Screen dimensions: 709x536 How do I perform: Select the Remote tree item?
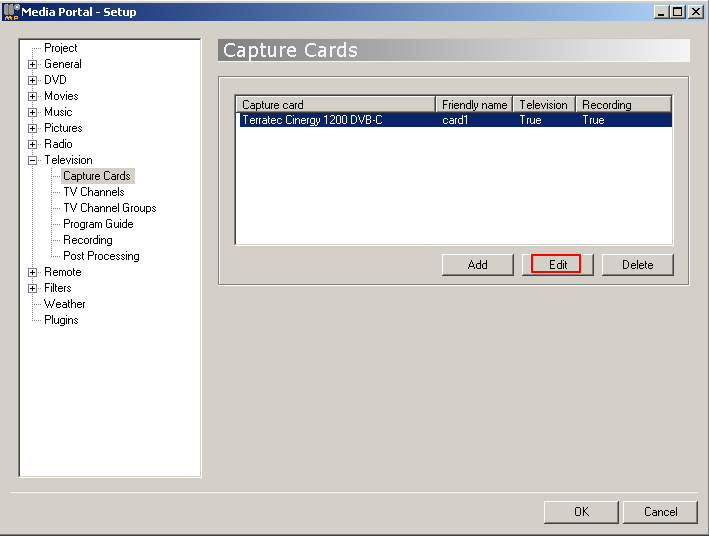coord(62,272)
